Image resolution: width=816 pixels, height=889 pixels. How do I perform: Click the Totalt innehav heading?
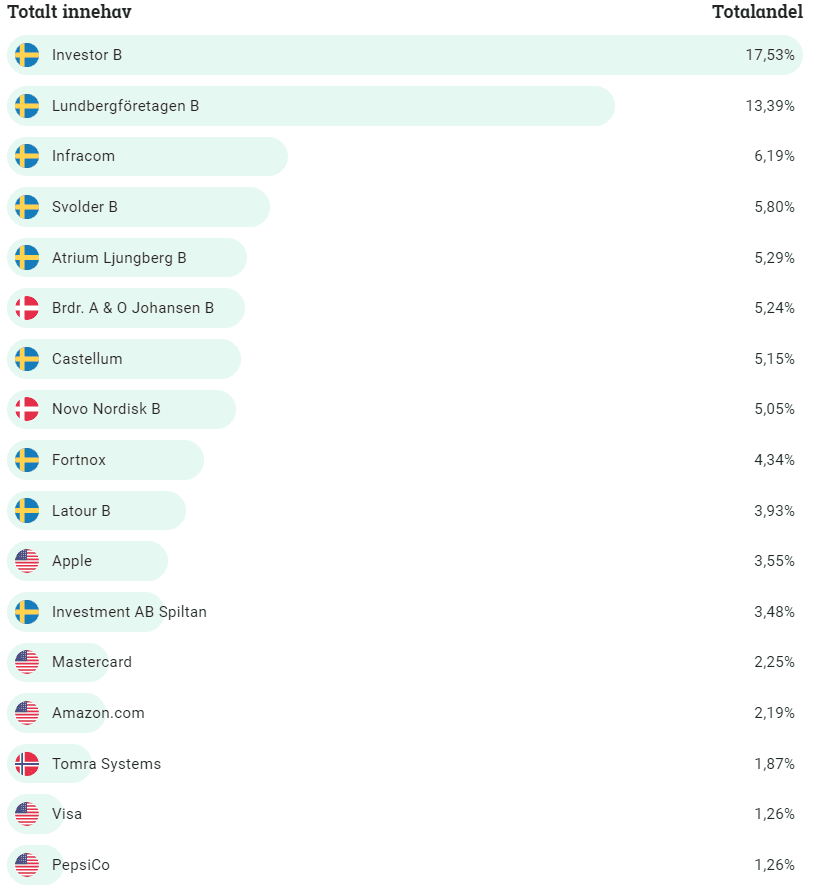tap(70, 12)
